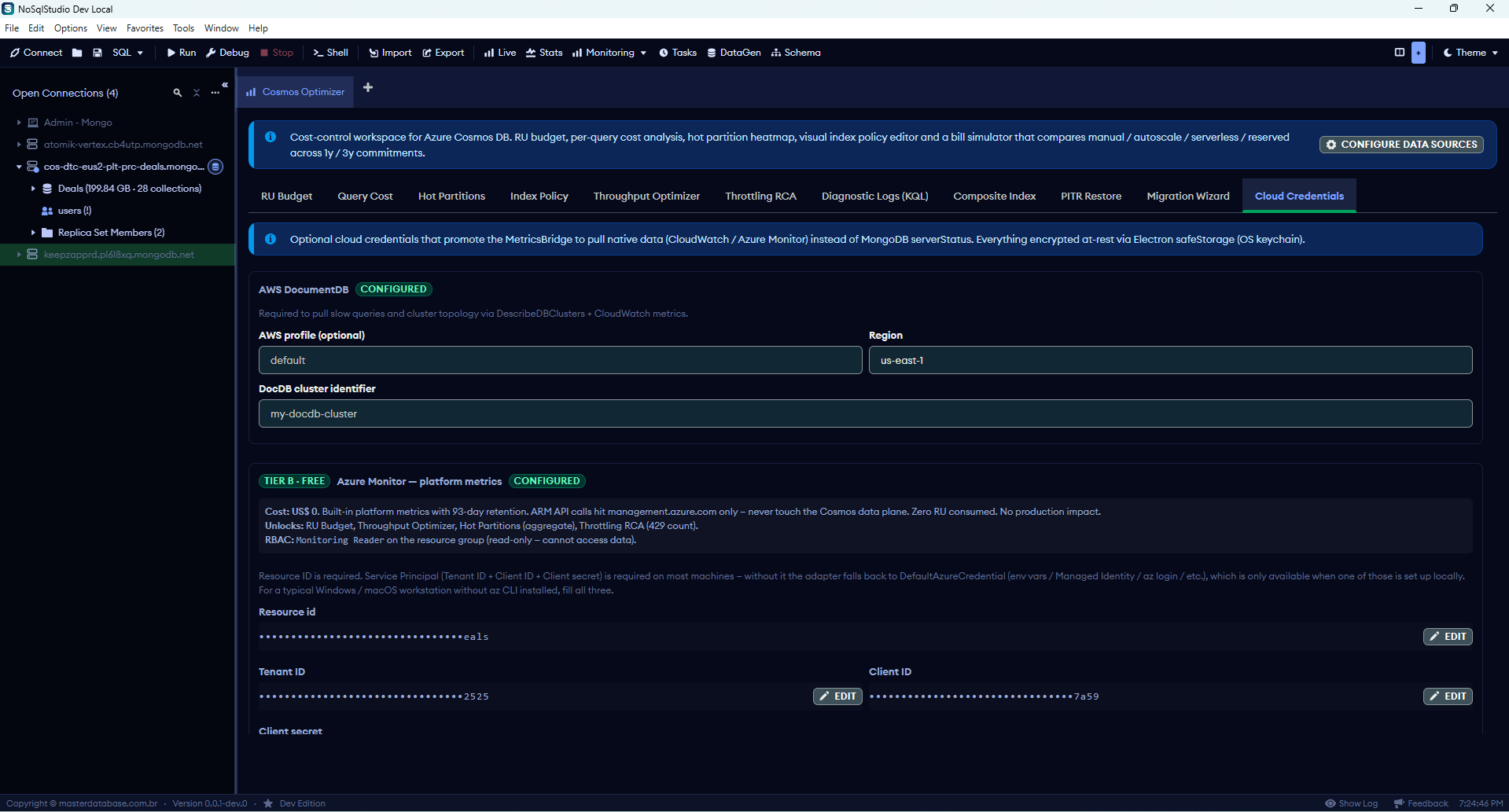Open the Tools menu
The width and height of the screenshot is (1509, 812).
(x=183, y=28)
